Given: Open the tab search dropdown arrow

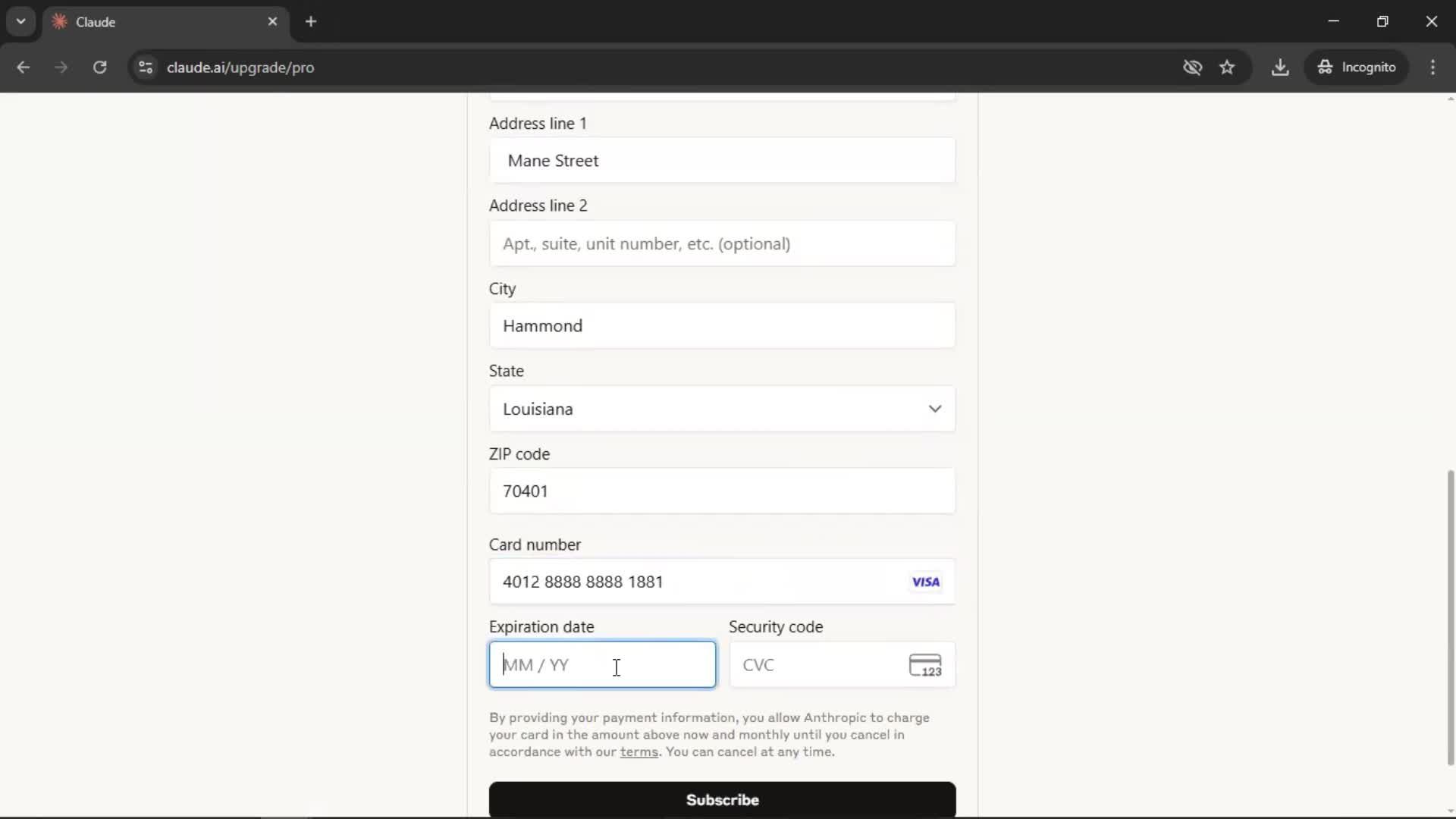Looking at the screenshot, I should pos(20,21).
